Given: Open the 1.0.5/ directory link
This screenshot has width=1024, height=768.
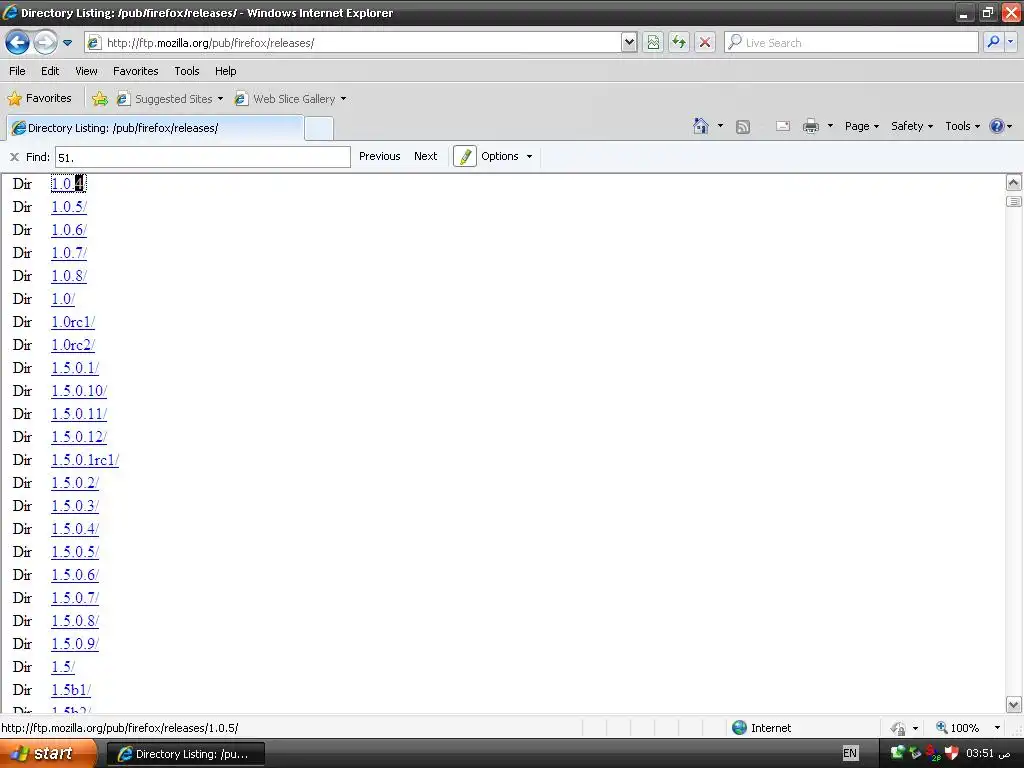Looking at the screenshot, I should [x=69, y=207].
